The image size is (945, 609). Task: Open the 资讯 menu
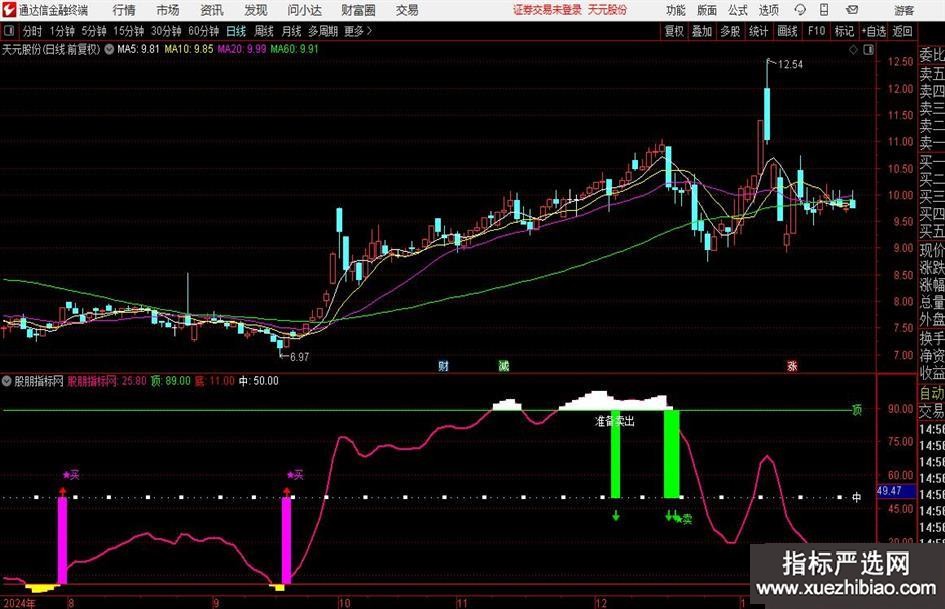click(x=212, y=10)
